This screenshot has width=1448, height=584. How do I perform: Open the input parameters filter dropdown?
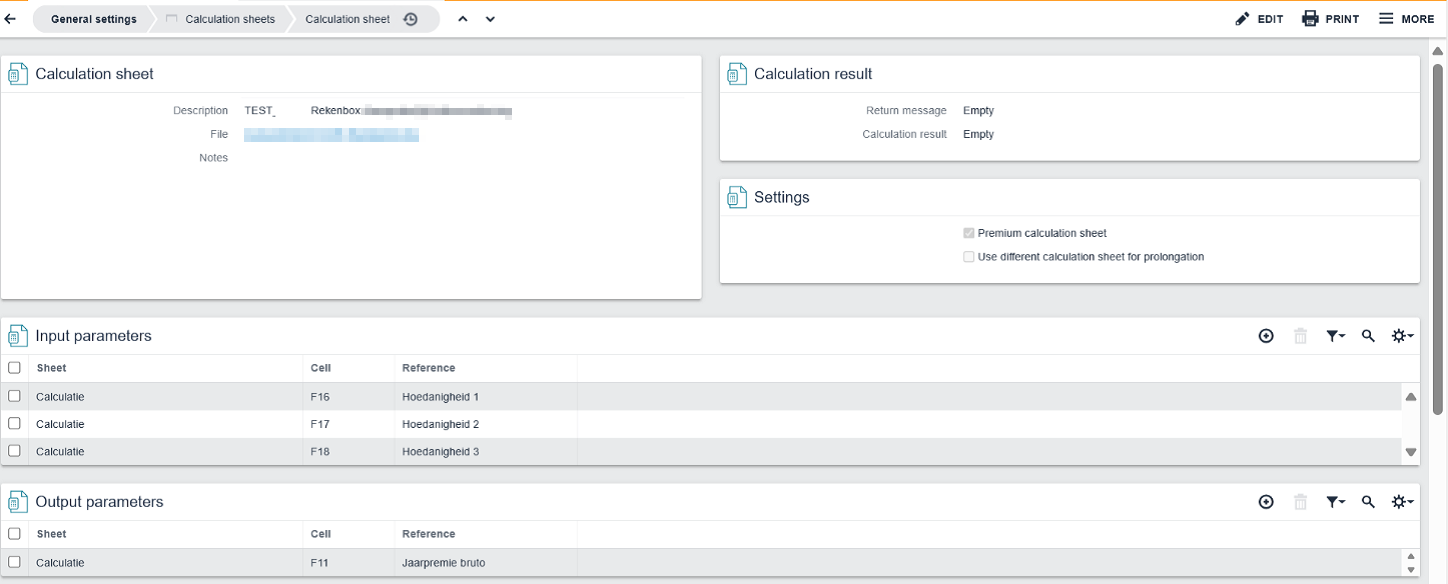(x=1335, y=337)
